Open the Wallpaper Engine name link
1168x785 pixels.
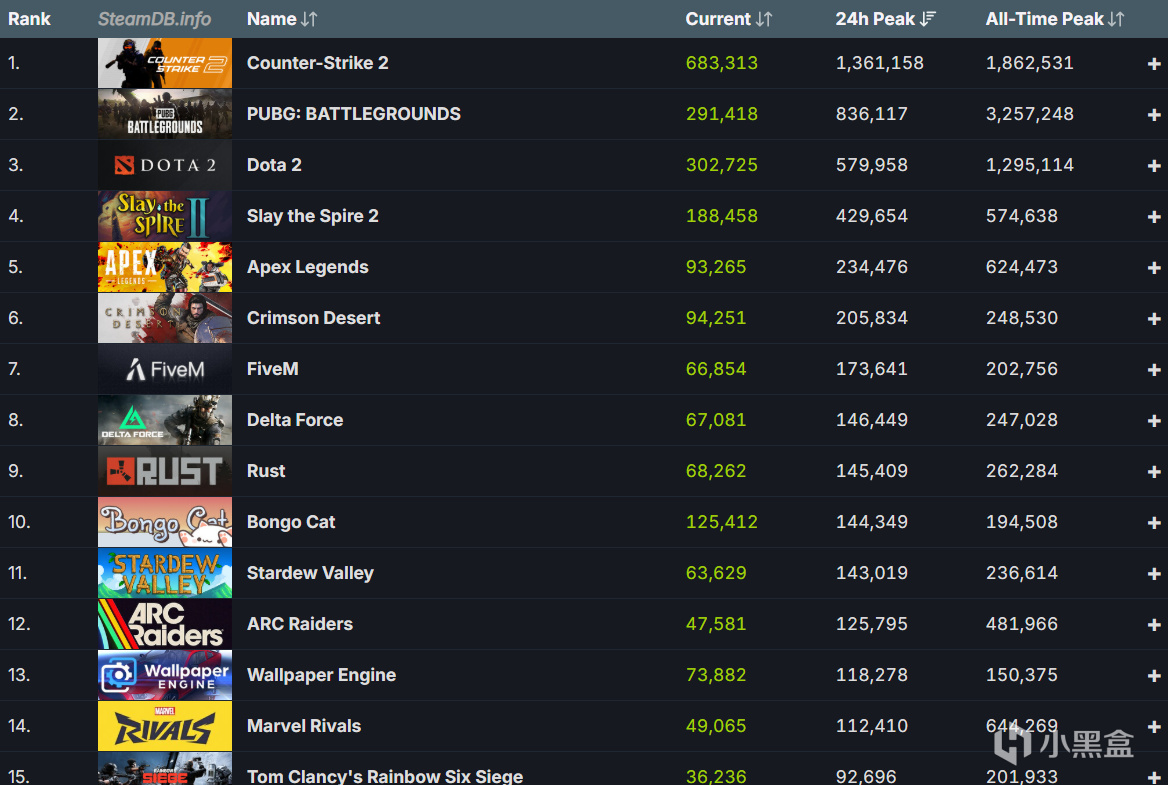[x=322, y=676]
